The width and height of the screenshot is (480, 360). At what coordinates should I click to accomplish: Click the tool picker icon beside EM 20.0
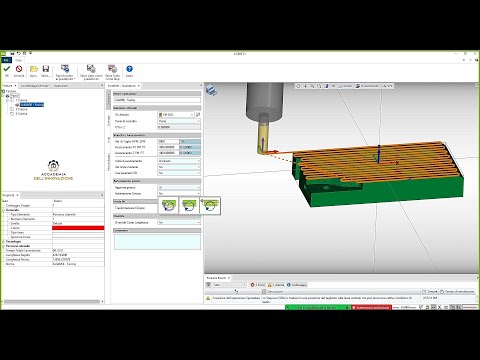(198, 115)
